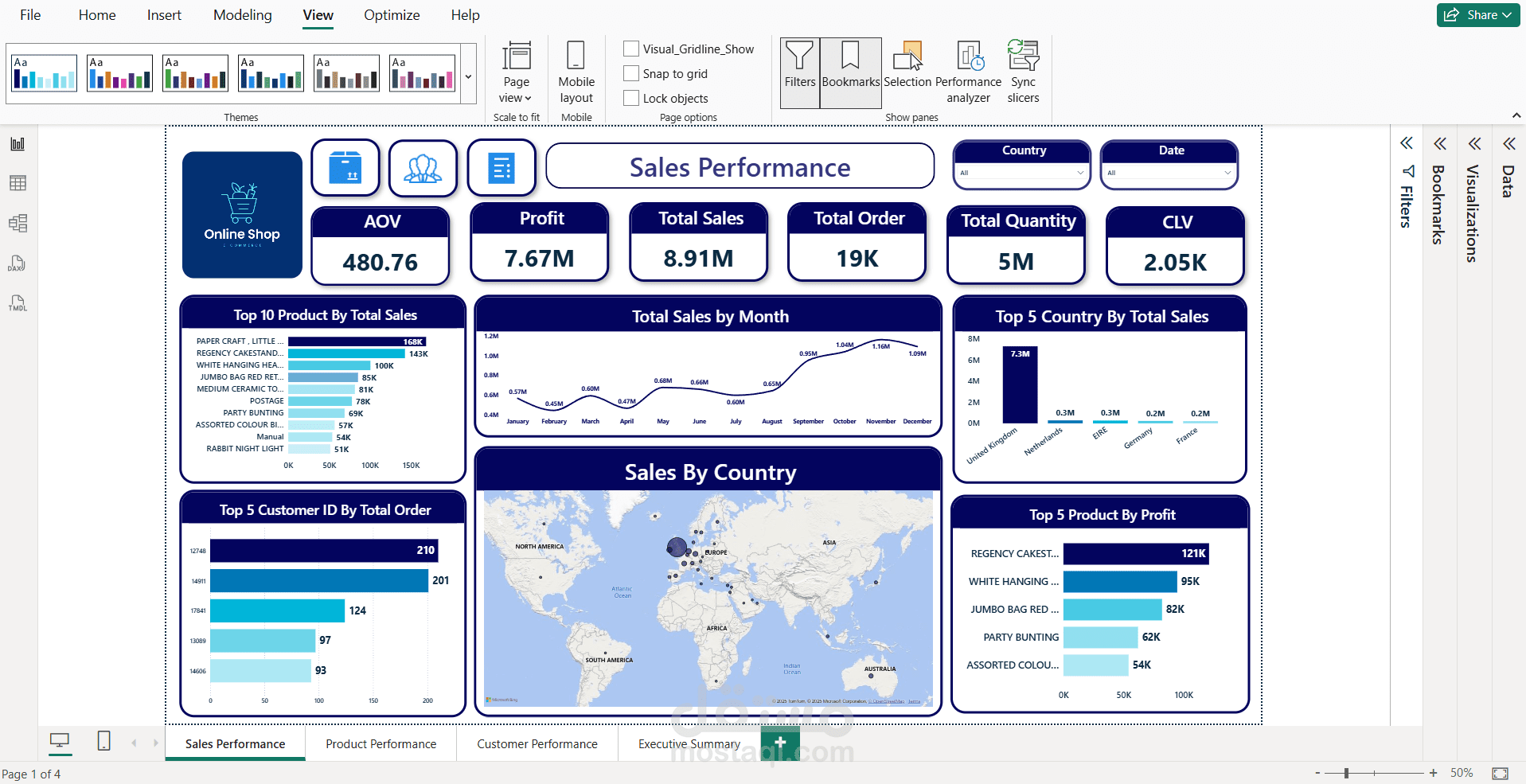
Task: Open the Modeling ribbon tab
Action: (242, 15)
